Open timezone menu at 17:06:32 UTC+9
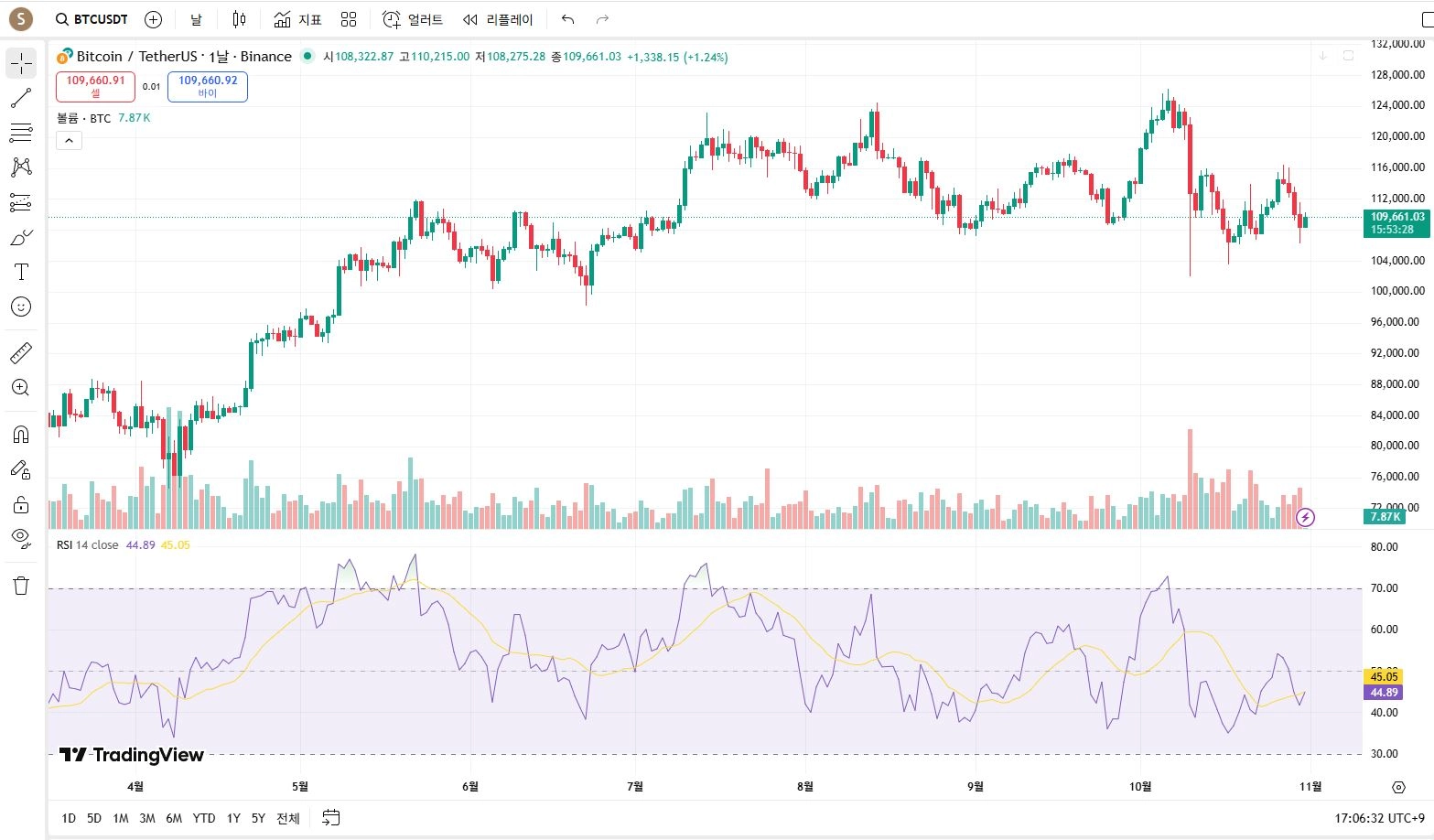The height and width of the screenshot is (840, 1434). (x=1379, y=818)
